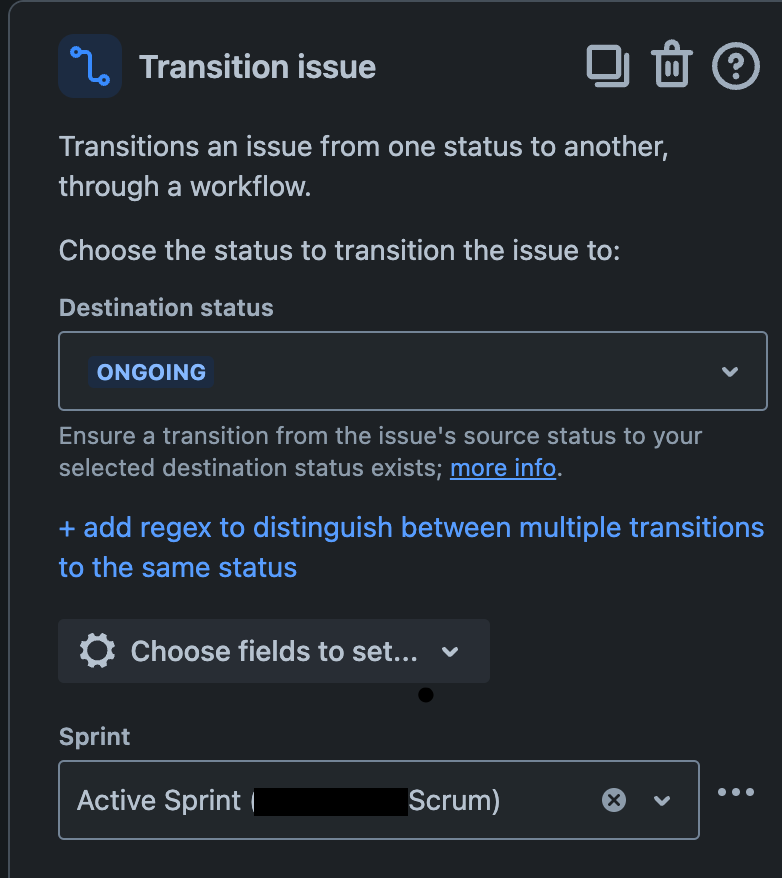This screenshot has width=782, height=878.
Task: Open more options beside the Sprint field
Action: coord(736,792)
